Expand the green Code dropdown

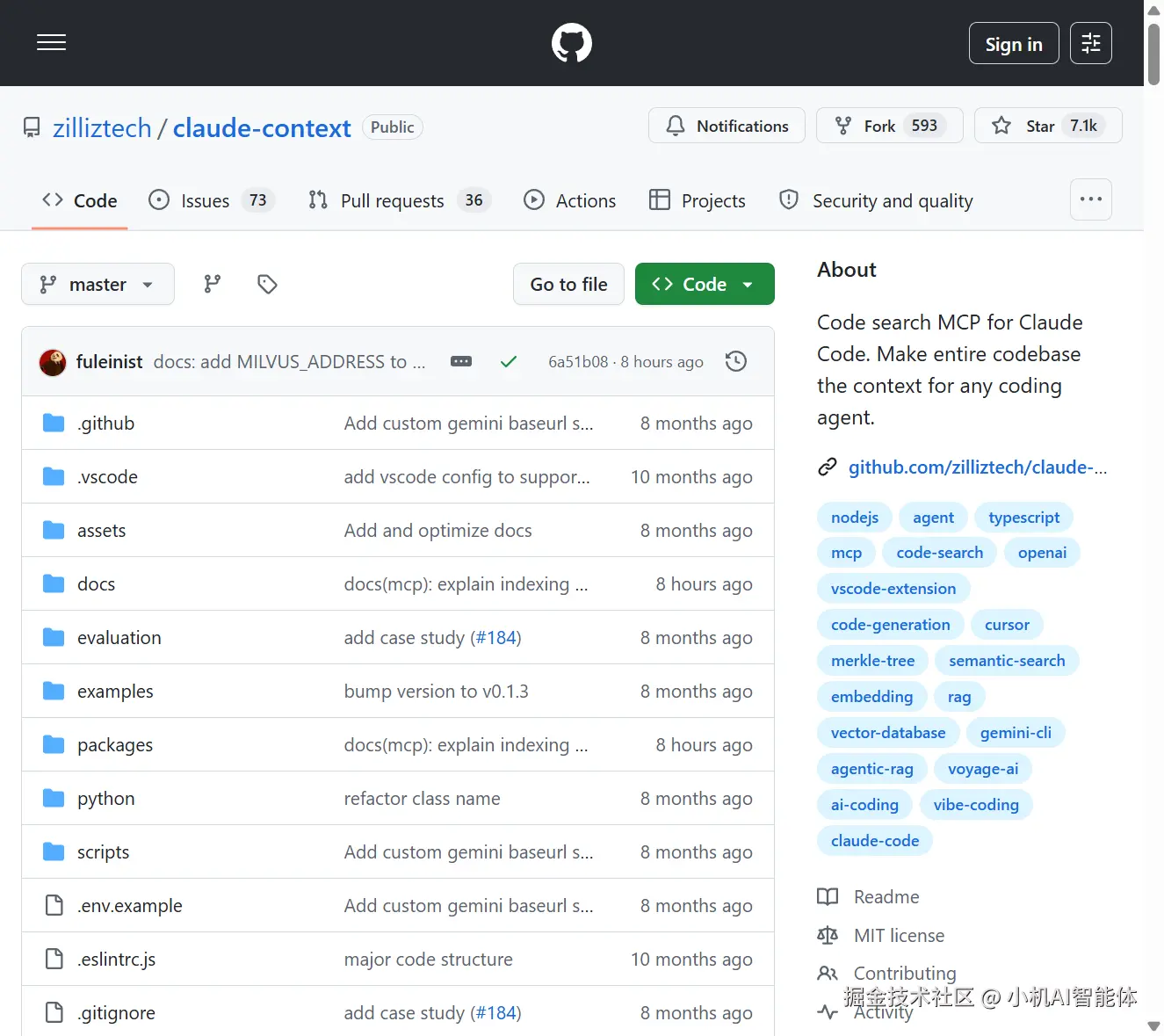tap(705, 284)
